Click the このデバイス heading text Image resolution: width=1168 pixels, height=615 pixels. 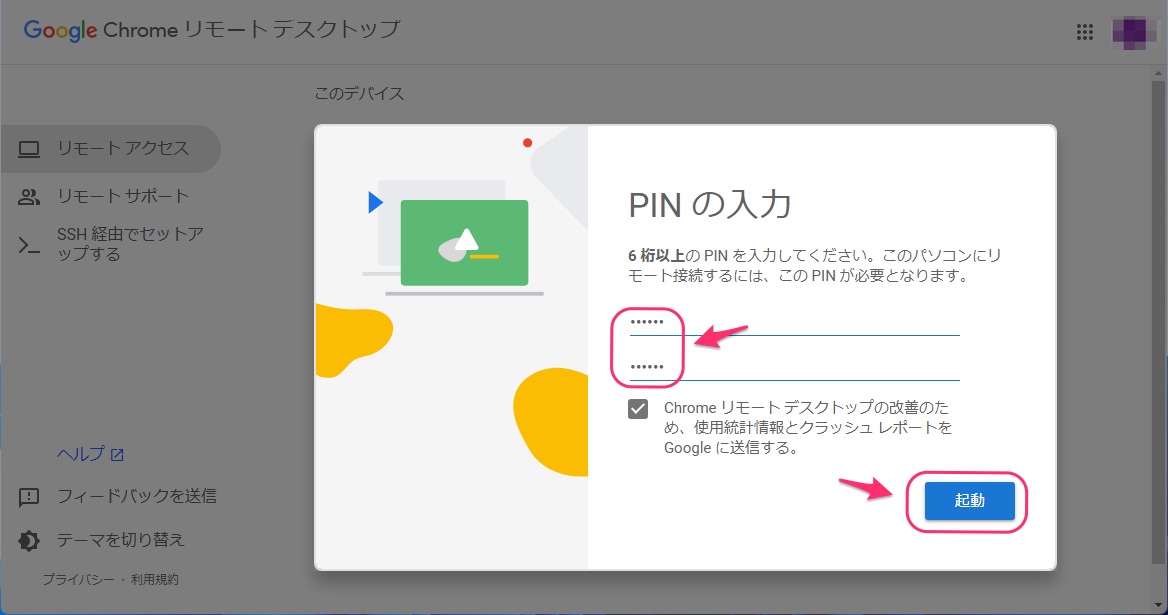[x=359, y=94]
